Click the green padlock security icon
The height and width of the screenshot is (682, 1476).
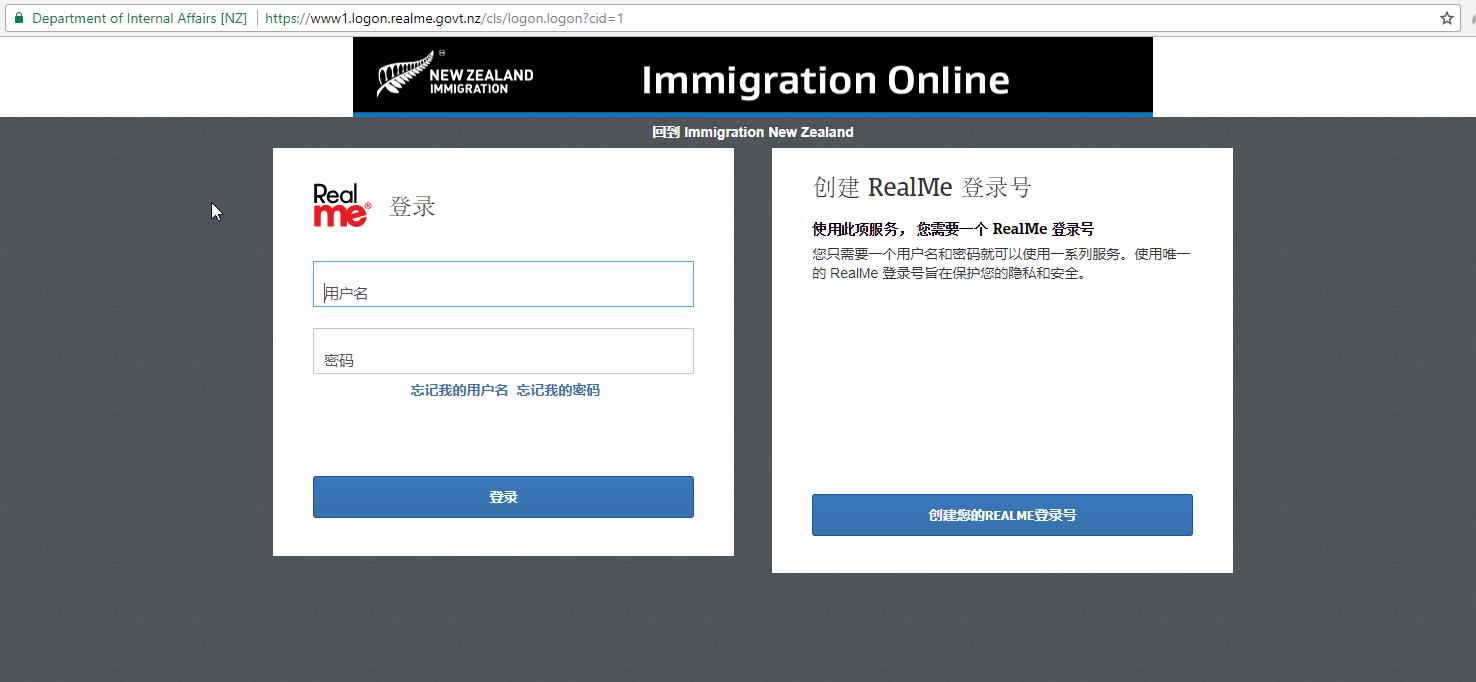(x=18, y=18)
